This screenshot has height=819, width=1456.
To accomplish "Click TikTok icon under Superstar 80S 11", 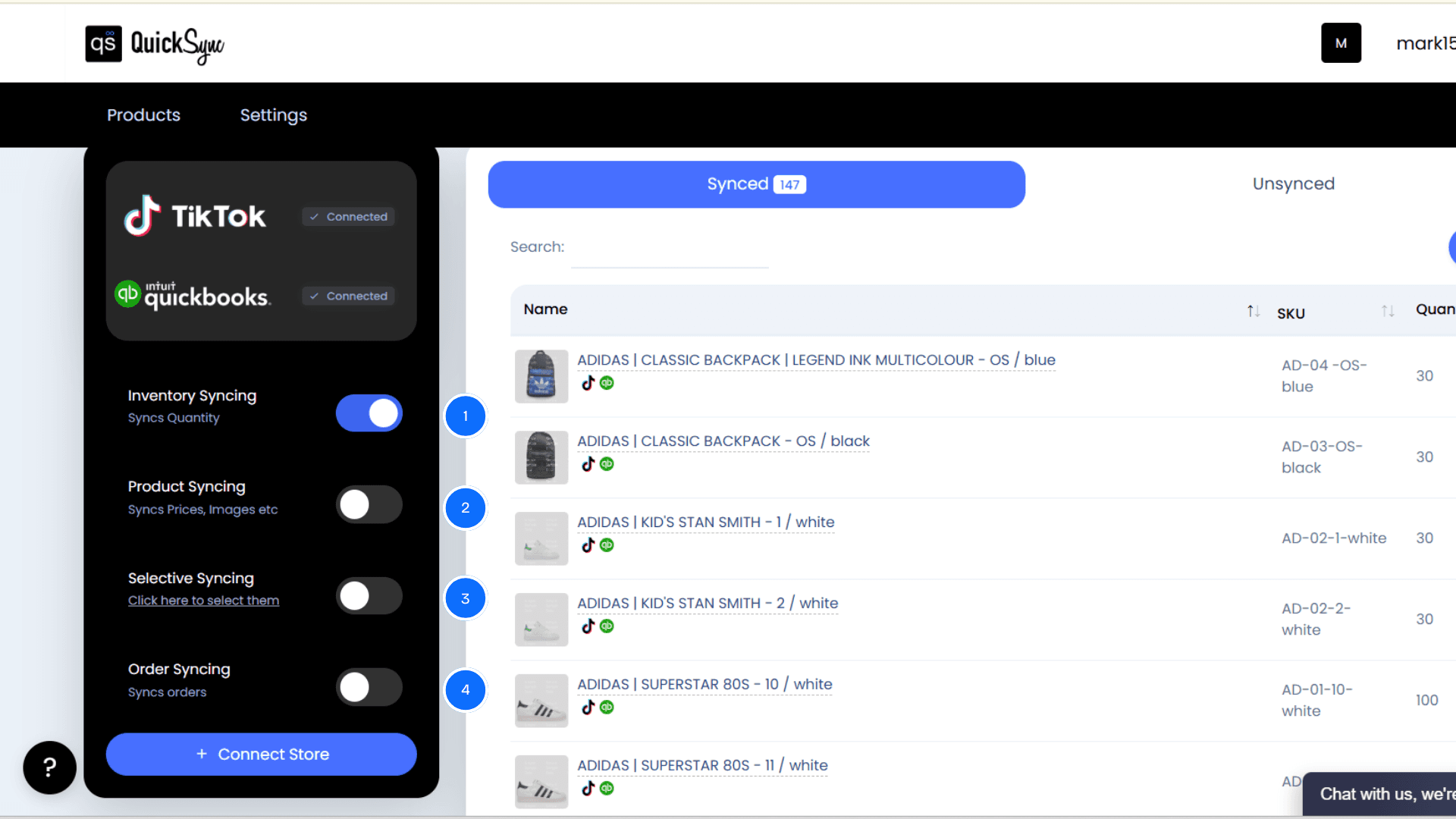I will coord(588,789).
